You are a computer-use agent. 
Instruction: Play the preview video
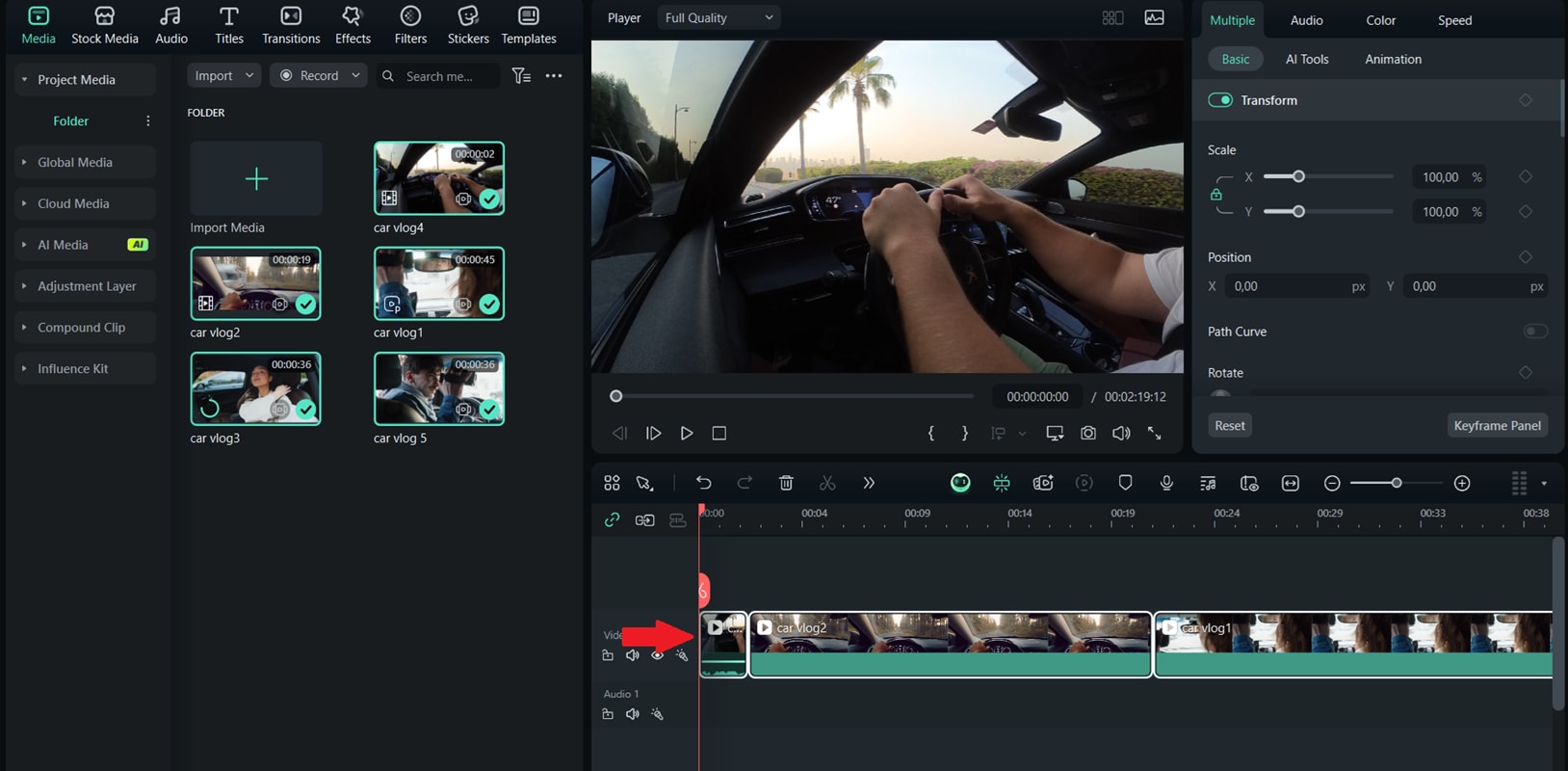tap(687, 434)
